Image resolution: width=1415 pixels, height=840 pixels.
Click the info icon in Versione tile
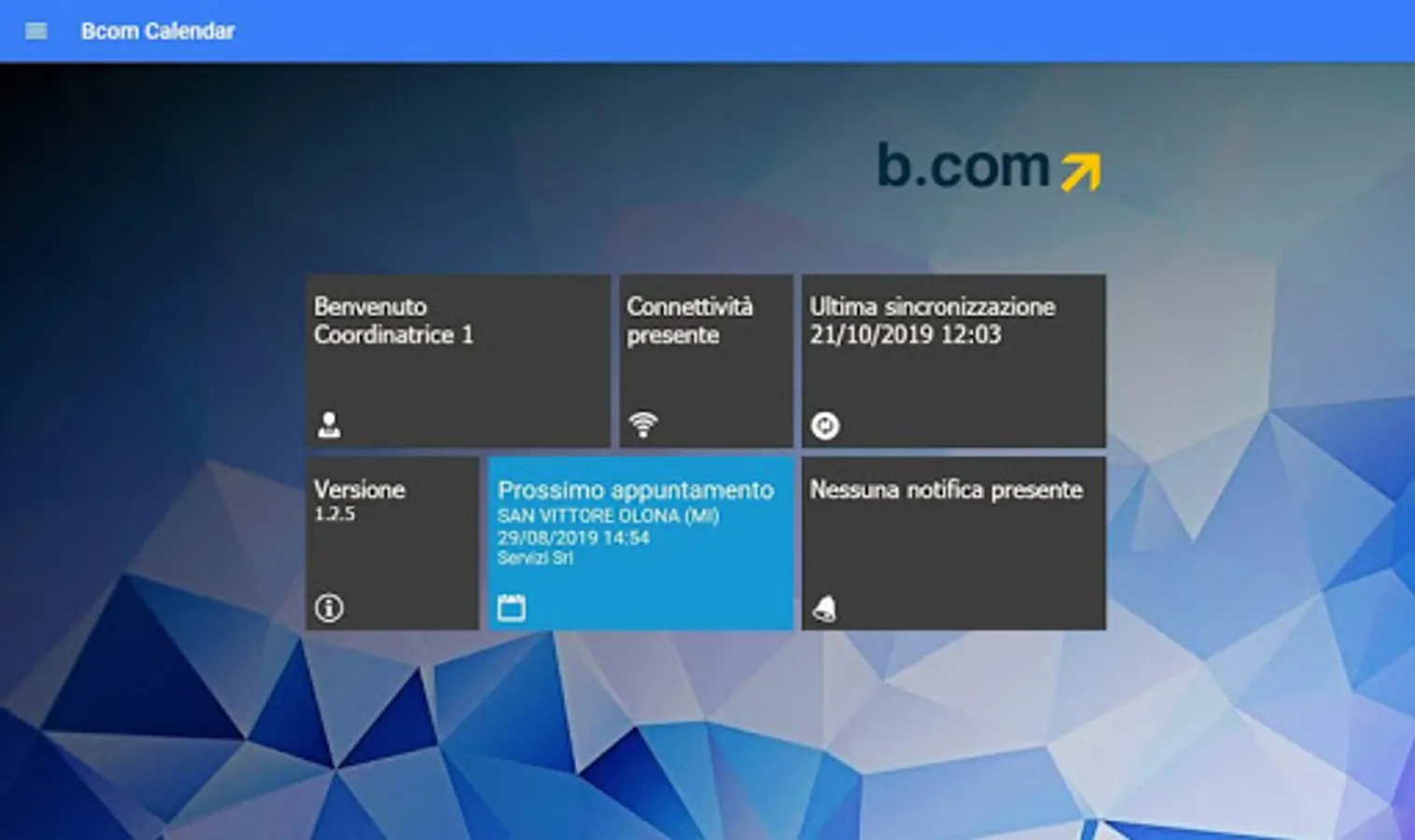(329, 609)
